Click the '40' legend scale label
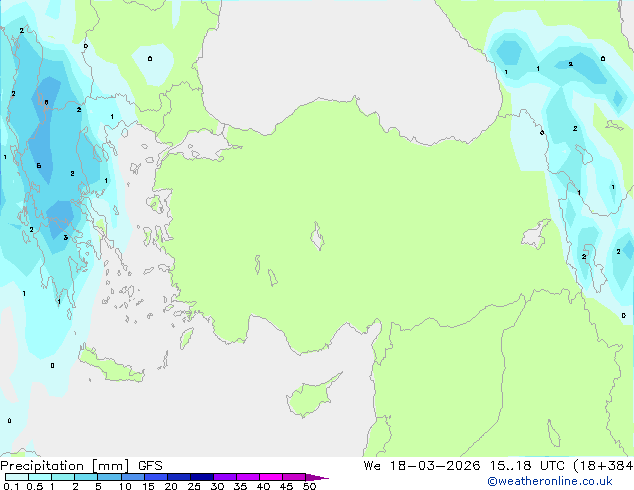Image resolution: width=634 pixels, height=490 pixels. (263, 486)
